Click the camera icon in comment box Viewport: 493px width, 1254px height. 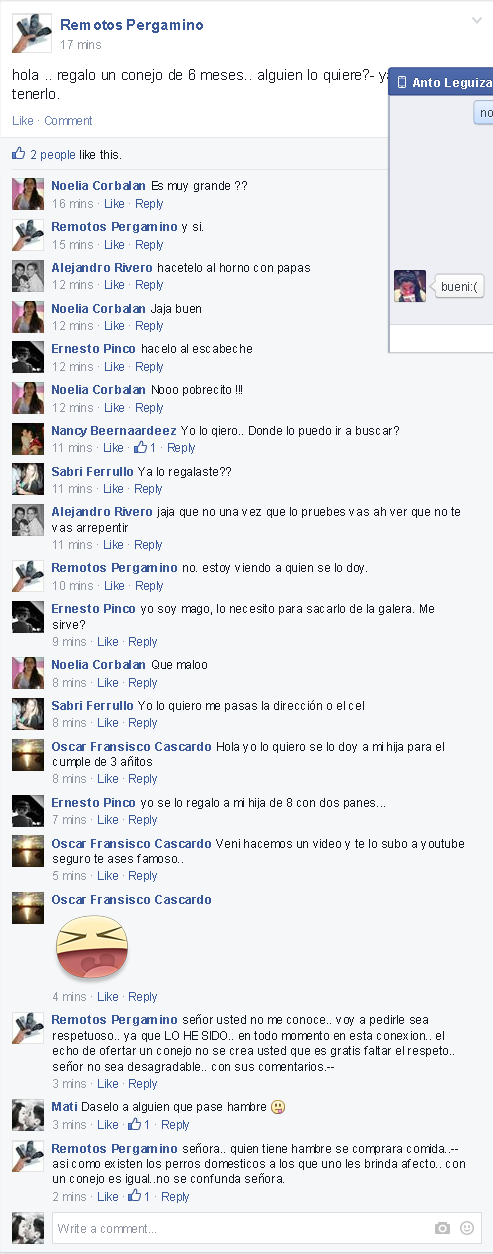point(442,1228)
